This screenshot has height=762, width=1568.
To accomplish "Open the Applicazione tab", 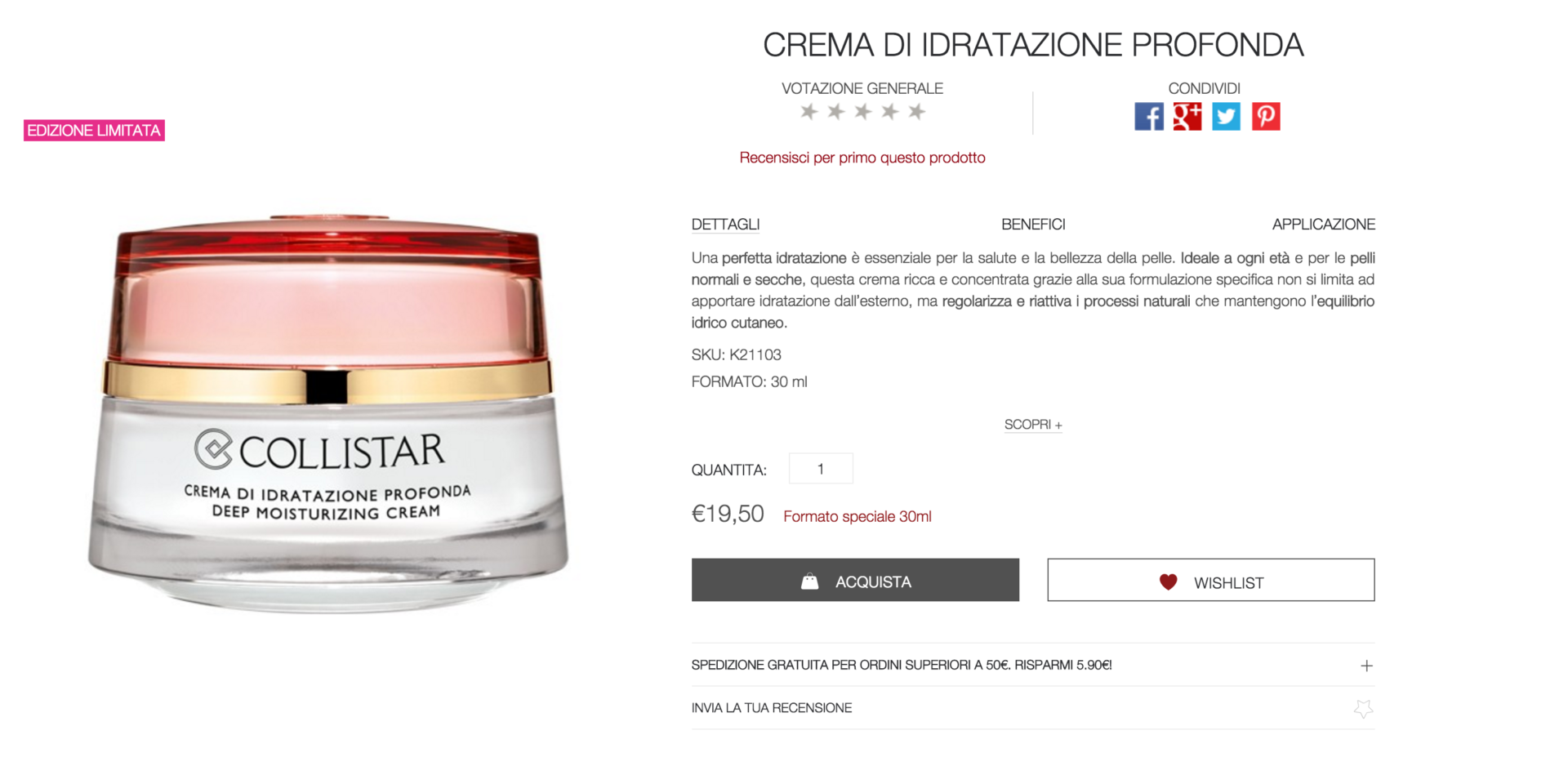I will click(1323, 225).
